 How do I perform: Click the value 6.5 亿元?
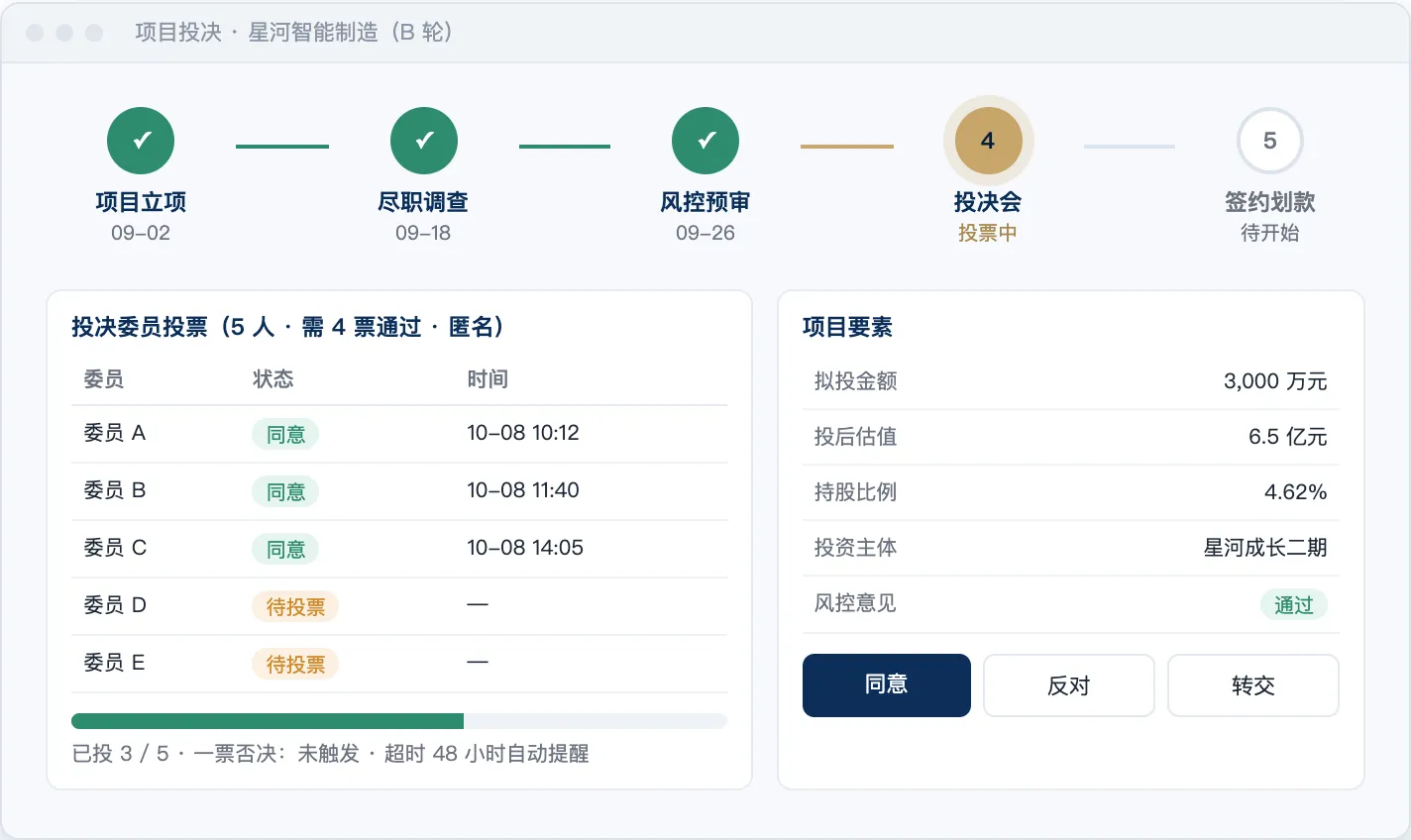pyautogui.click(x=1287, y=437)
